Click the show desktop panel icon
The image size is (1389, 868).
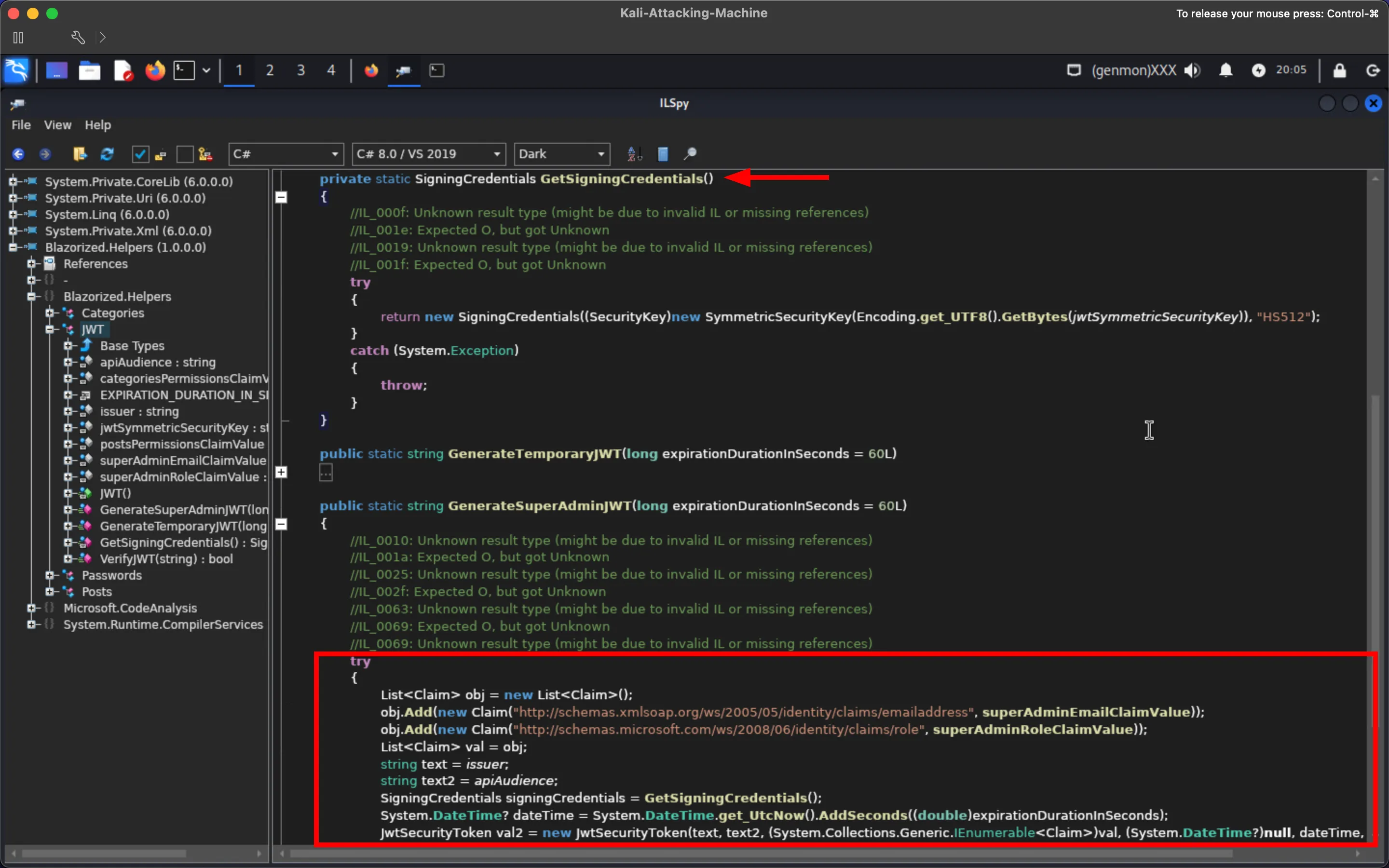tap(56, 70)
